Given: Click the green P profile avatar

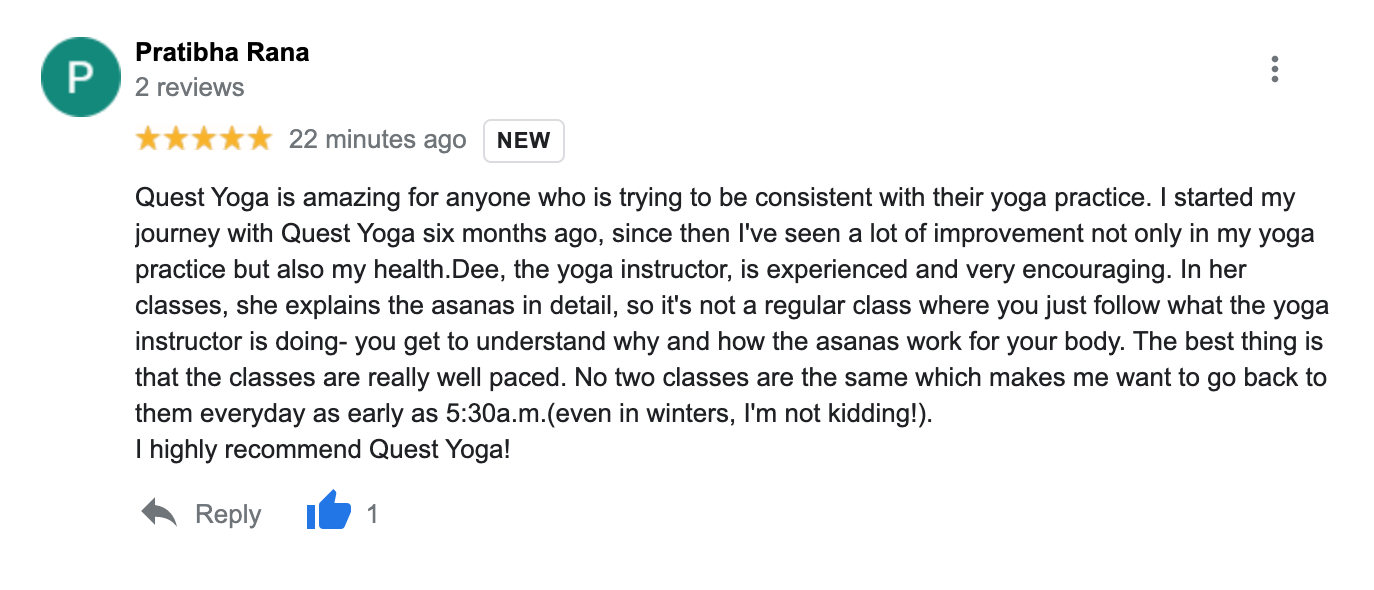Looking at the screenshot, I should click(80, 77).
